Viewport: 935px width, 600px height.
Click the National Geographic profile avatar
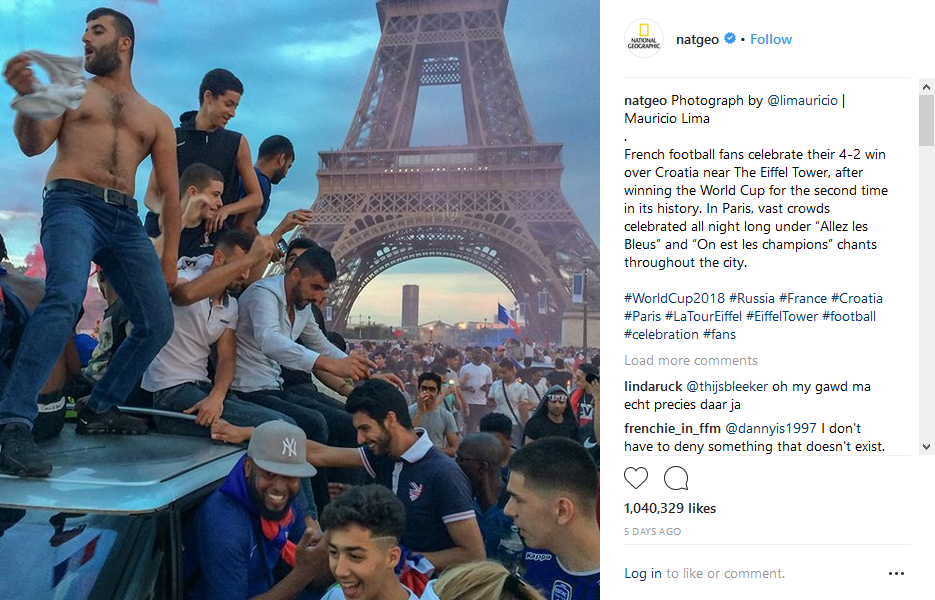[x=644, y=38]
